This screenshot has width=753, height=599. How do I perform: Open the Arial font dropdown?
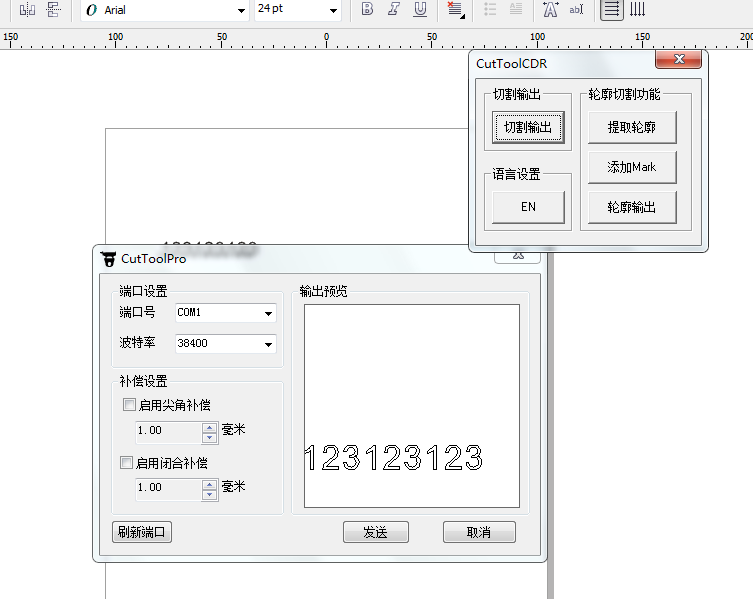coord(241,11)
